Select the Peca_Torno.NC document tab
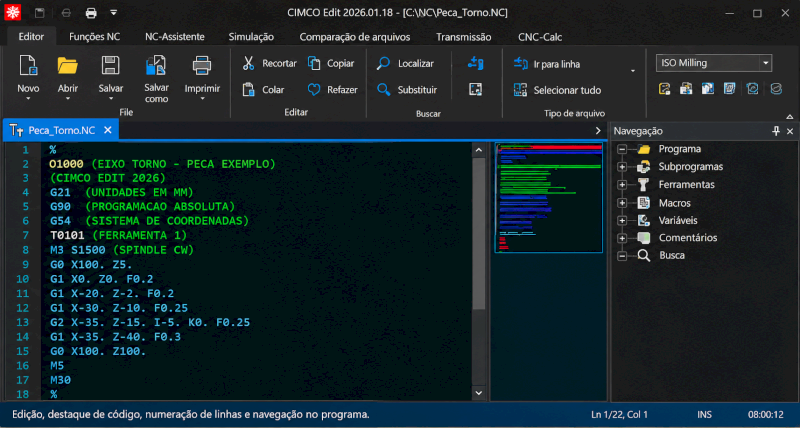Image resolution: width=800 pixels, height=428 pixels. pos(61,130)
